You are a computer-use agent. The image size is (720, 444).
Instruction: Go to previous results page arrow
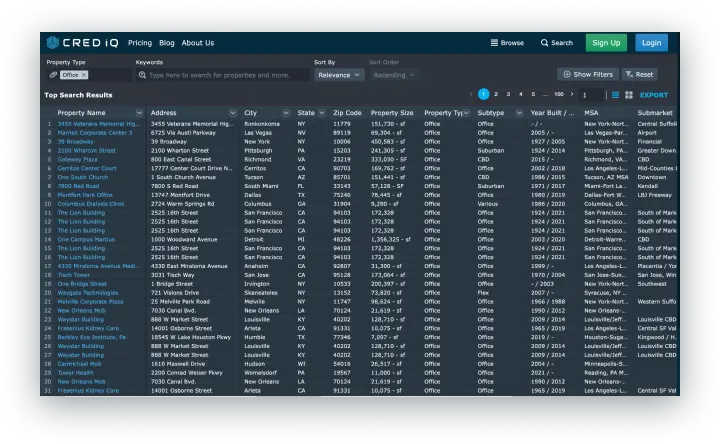pyautogui.click(x=471, y=94)
